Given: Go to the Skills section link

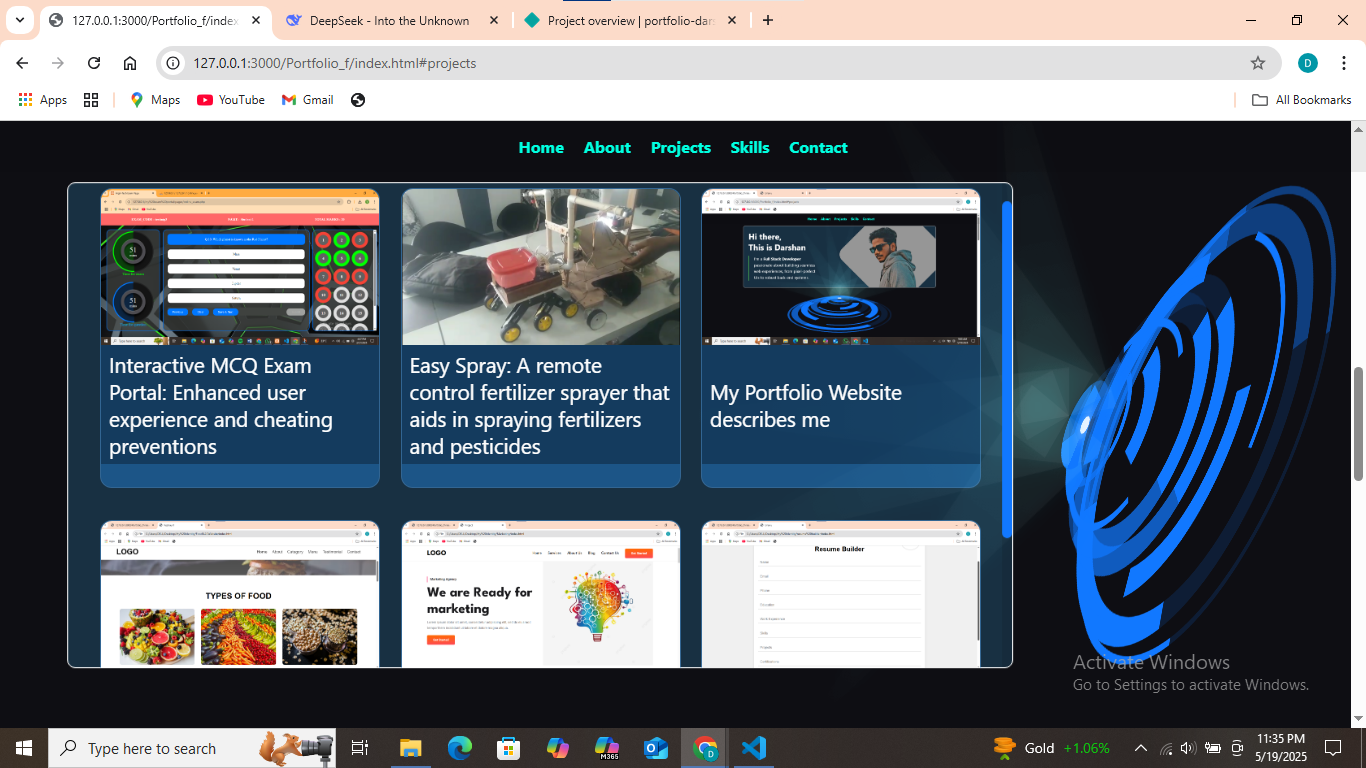Looking at the screenshot, I should pyautogui.click(x=750, y=147).
